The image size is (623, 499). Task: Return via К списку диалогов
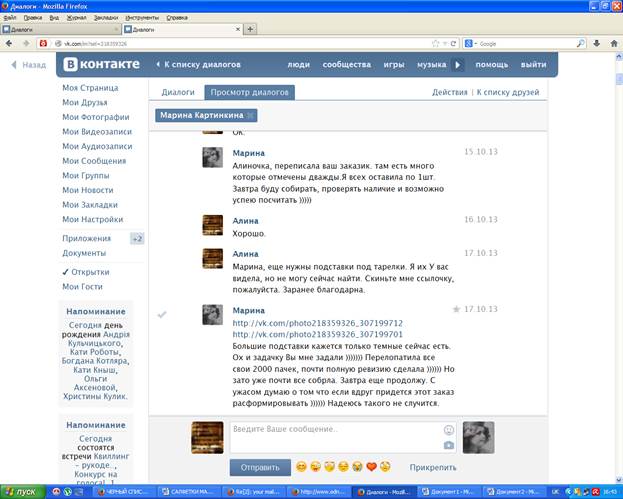(x=198, y=64)
